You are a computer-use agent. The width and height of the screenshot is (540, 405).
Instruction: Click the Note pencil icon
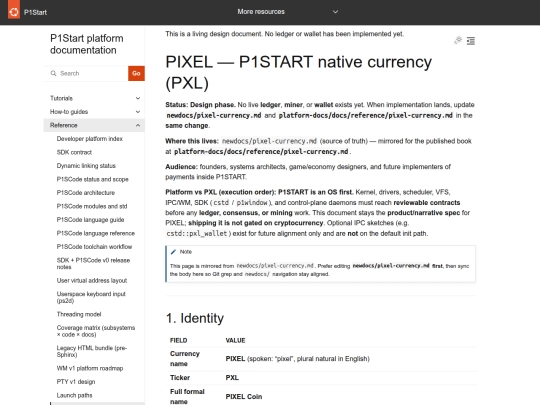[x=173, y=252]
